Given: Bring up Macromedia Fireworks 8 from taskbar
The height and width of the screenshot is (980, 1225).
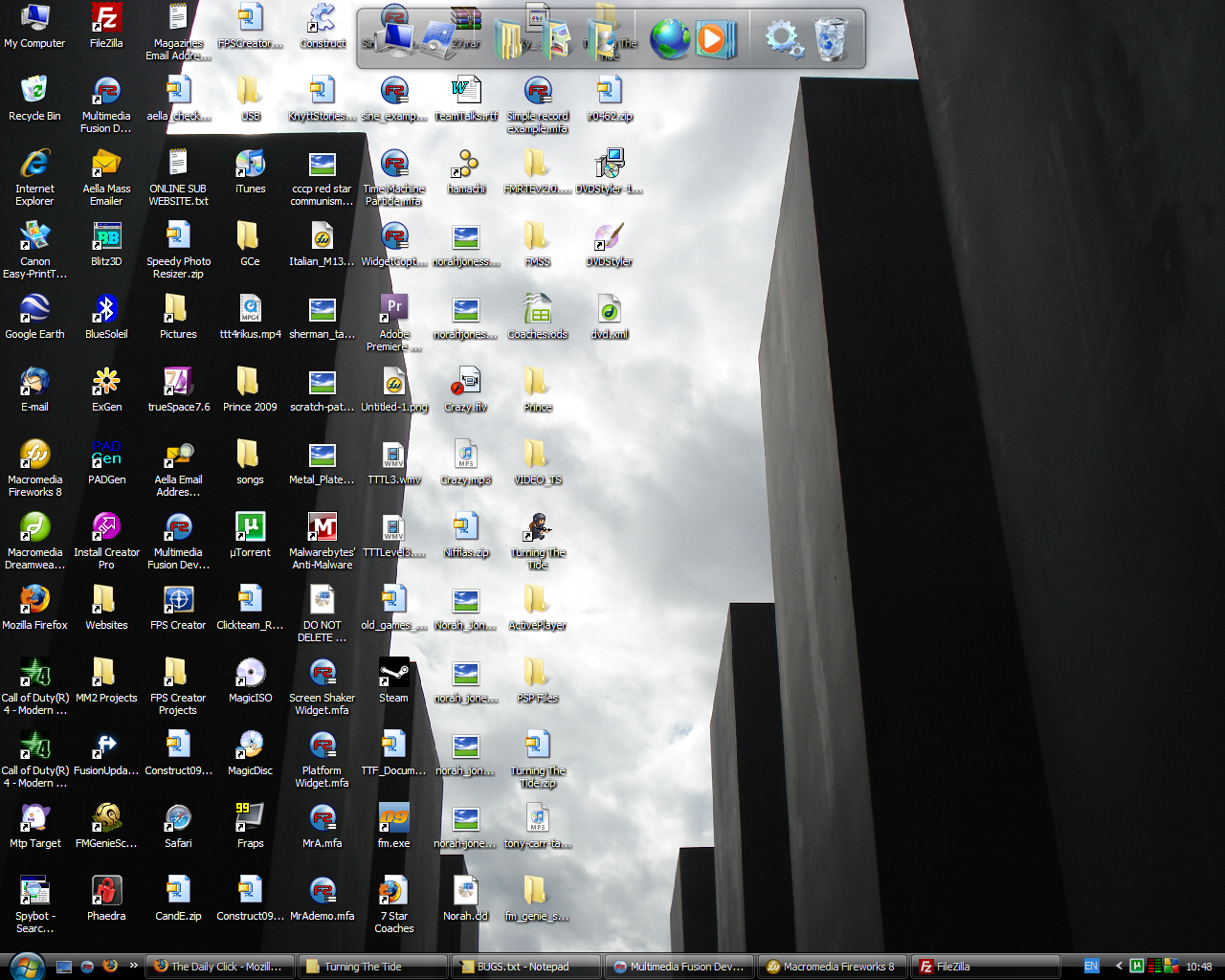Looking at the screenshot, I should point(832,967).
